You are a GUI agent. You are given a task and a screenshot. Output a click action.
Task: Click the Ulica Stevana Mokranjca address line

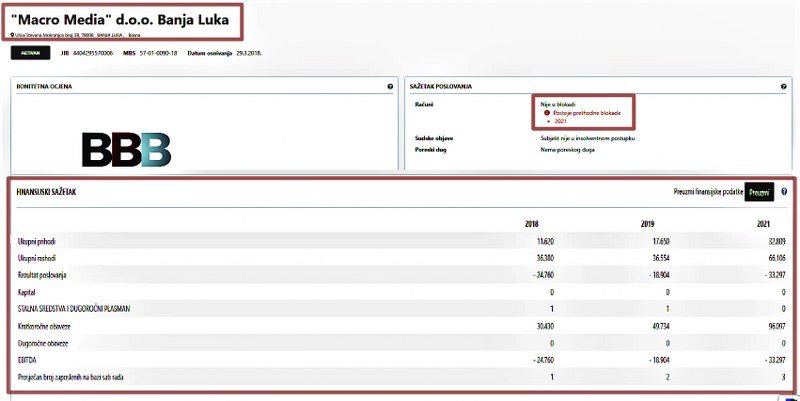[78, 35]
